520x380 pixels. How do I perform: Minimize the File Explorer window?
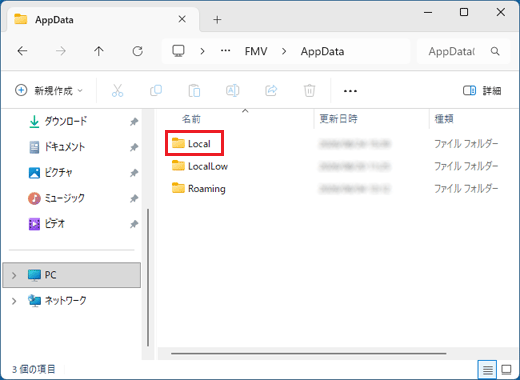pos(428,13)
